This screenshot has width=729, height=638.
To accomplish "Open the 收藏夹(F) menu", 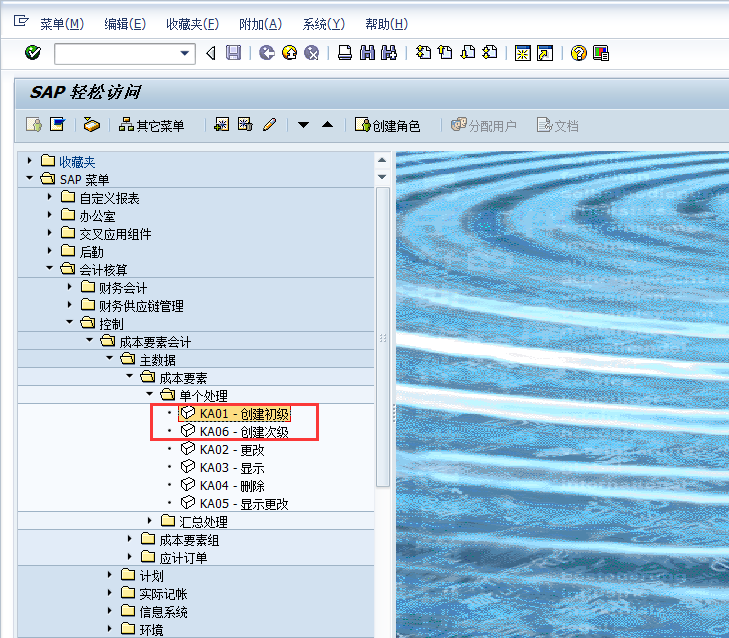I will [192, 24].
